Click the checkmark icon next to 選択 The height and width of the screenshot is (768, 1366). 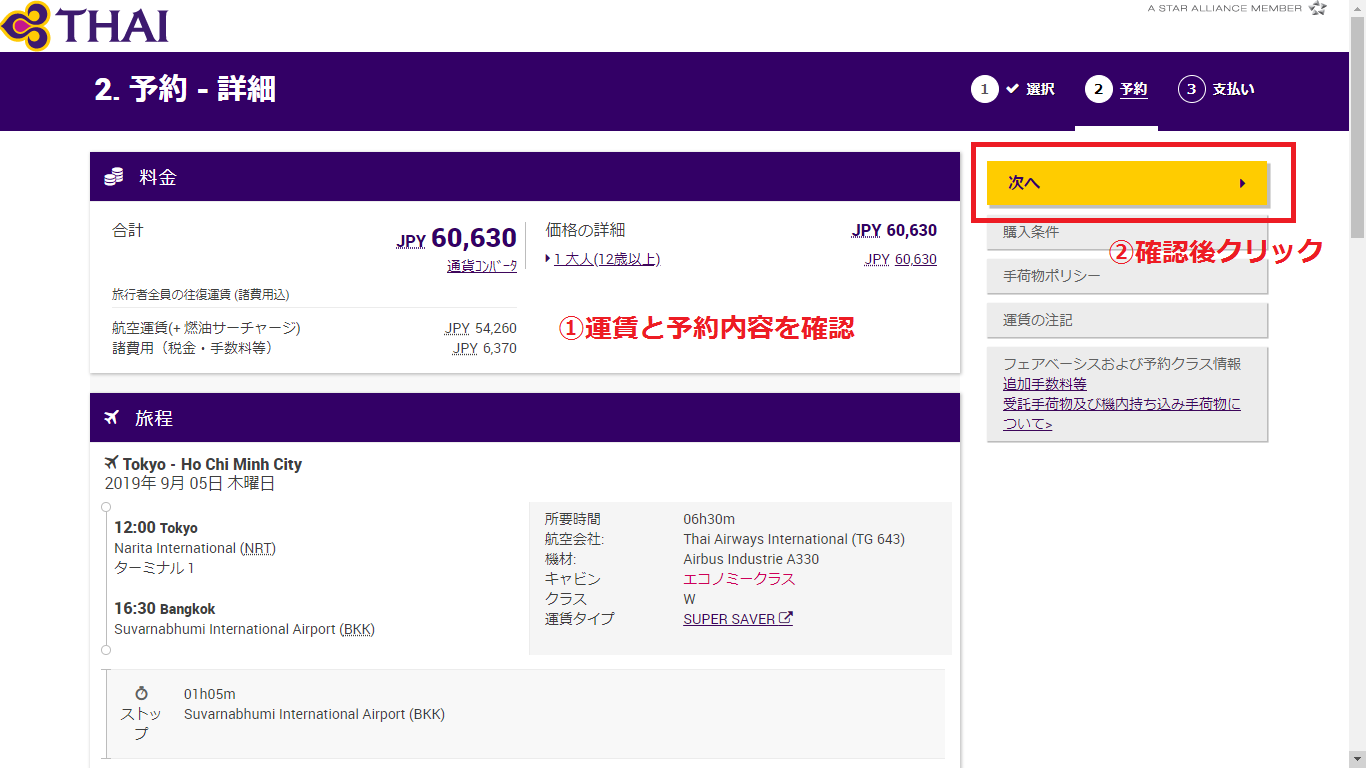(x=1012, y=89)
